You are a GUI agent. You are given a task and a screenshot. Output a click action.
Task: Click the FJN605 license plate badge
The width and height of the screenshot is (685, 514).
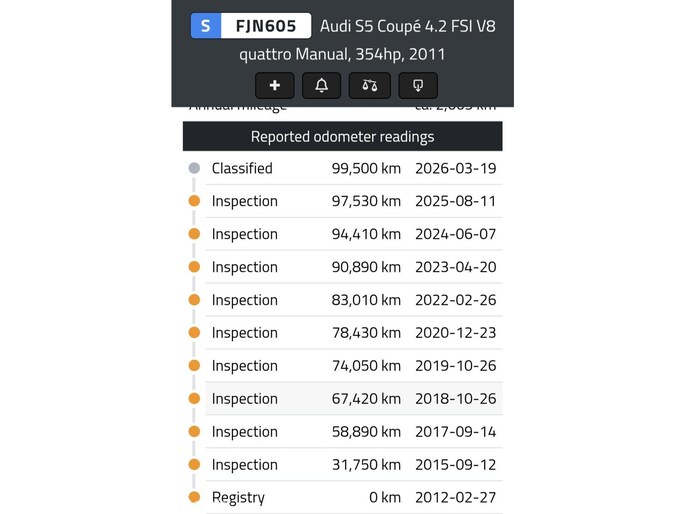[x=251, y=26]
